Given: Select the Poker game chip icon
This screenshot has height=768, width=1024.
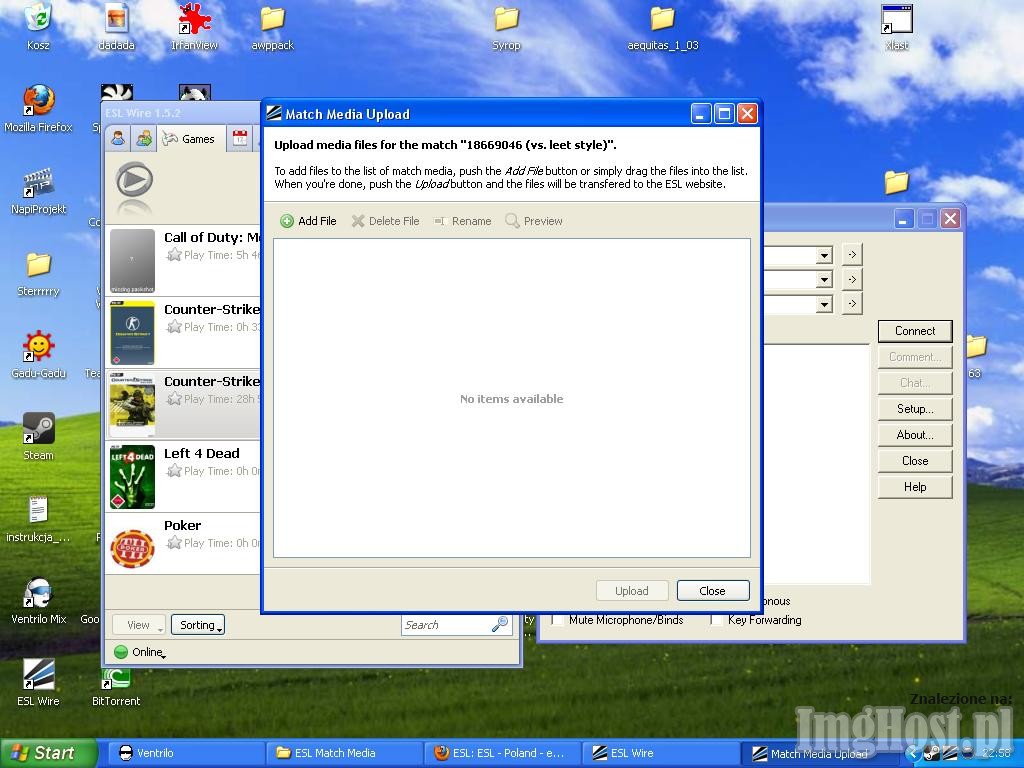Looking at the screenshot, I should [133, 547].
